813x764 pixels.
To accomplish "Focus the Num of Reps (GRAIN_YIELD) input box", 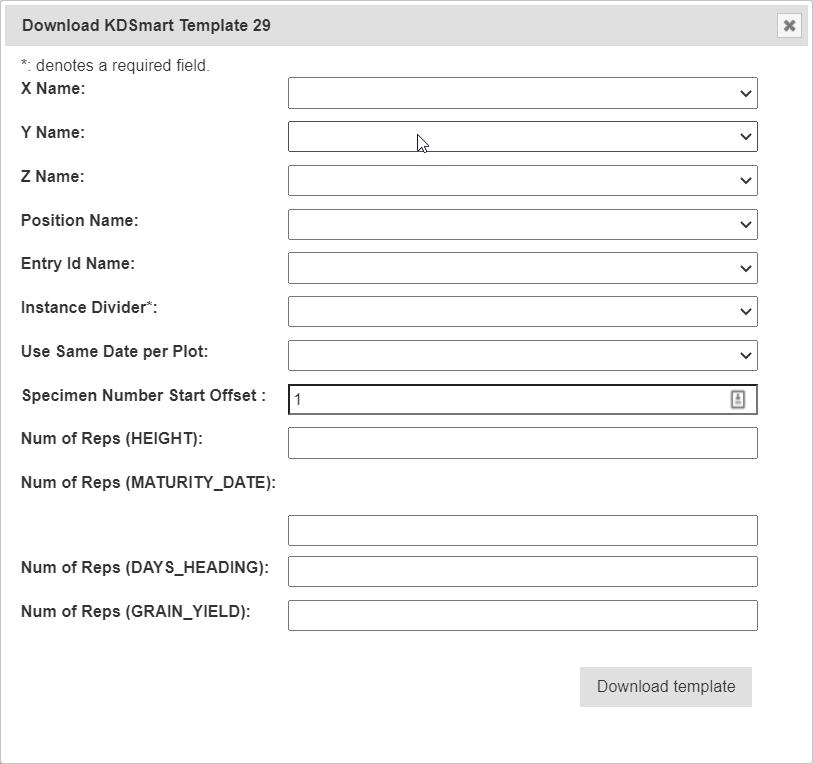I will point(522,616).
